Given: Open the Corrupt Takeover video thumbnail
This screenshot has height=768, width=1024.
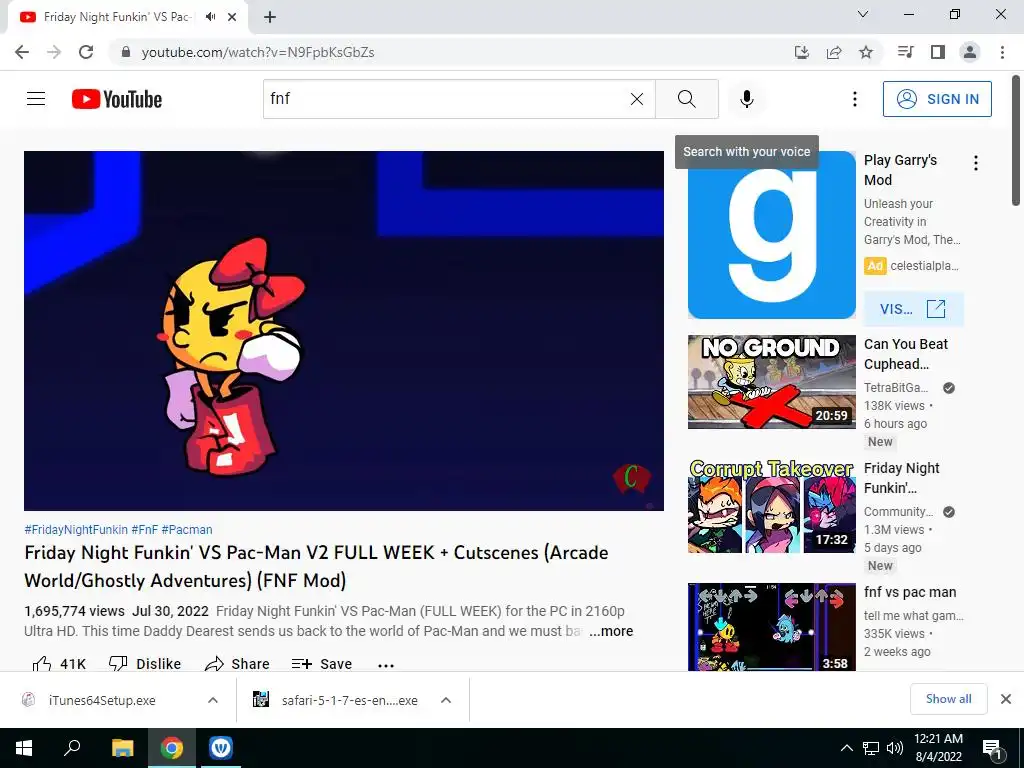Looking at the screenshot, I should click(x=771, y=506).
